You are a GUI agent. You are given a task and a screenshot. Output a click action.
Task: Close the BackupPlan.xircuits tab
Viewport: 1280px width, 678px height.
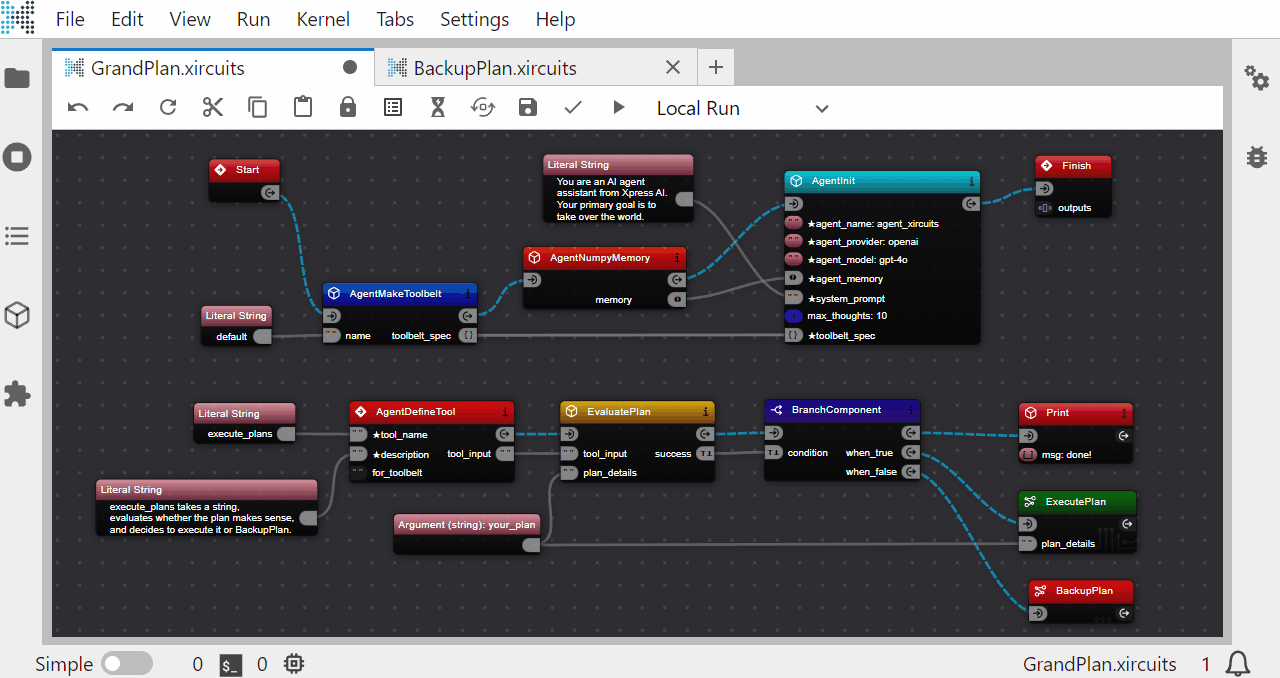pos(673,67)
